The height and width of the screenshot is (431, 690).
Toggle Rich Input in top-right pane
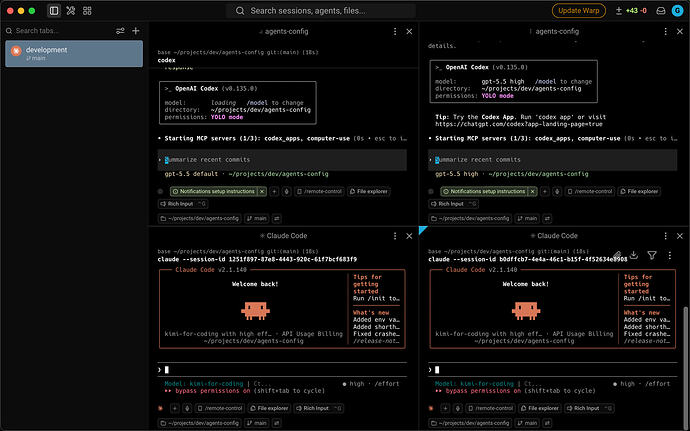(x=453, y=204)
